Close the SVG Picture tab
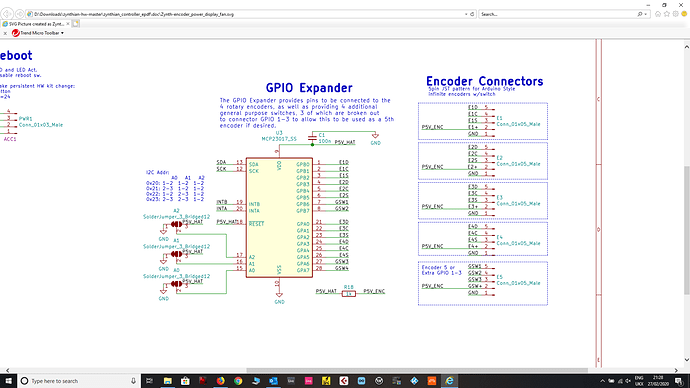The width and height of the screenshot is (690, 388). (68, 24)
